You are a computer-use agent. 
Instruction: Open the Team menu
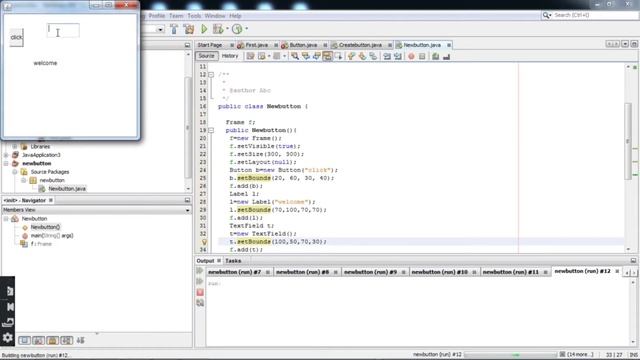(x=176, y=16)
